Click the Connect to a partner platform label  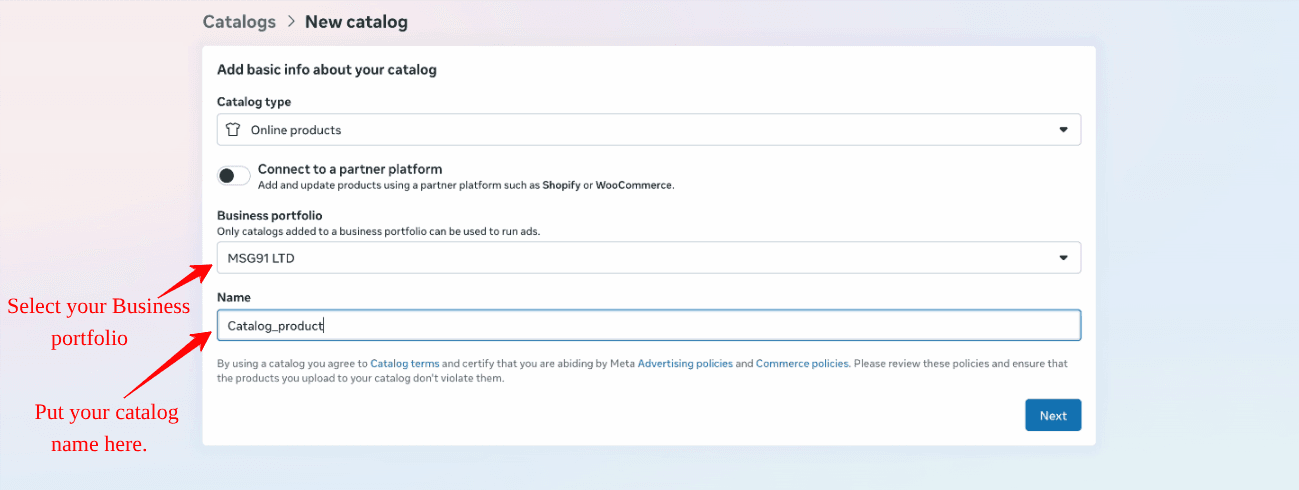click(350, 169)
